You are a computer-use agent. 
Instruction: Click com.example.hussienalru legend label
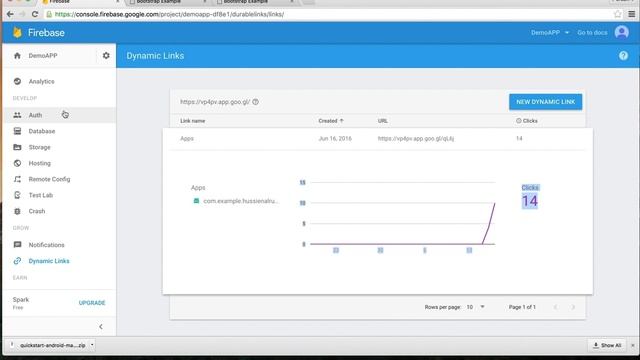pos(241,201)
